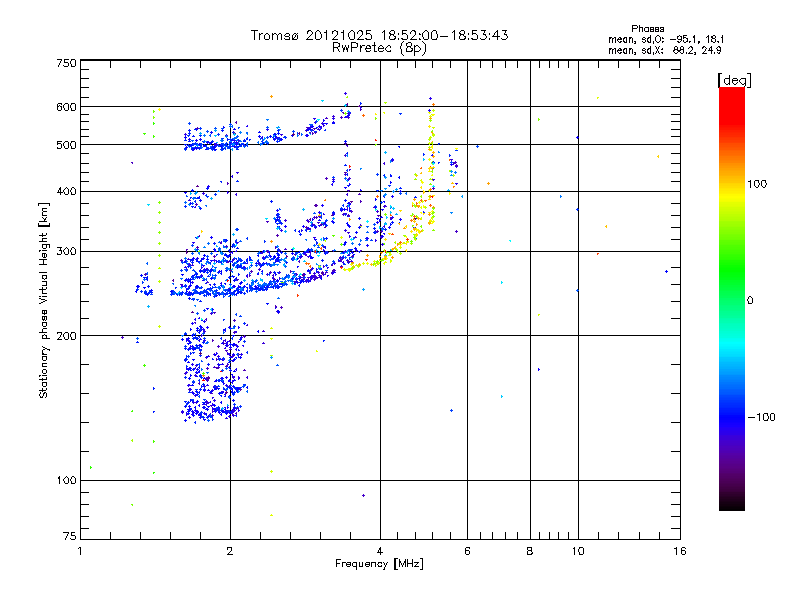Click the 'RwPretec (8p)' subtitle
Image resolution: width=800 pixels, height=600 pixels.
coord(379,48)
